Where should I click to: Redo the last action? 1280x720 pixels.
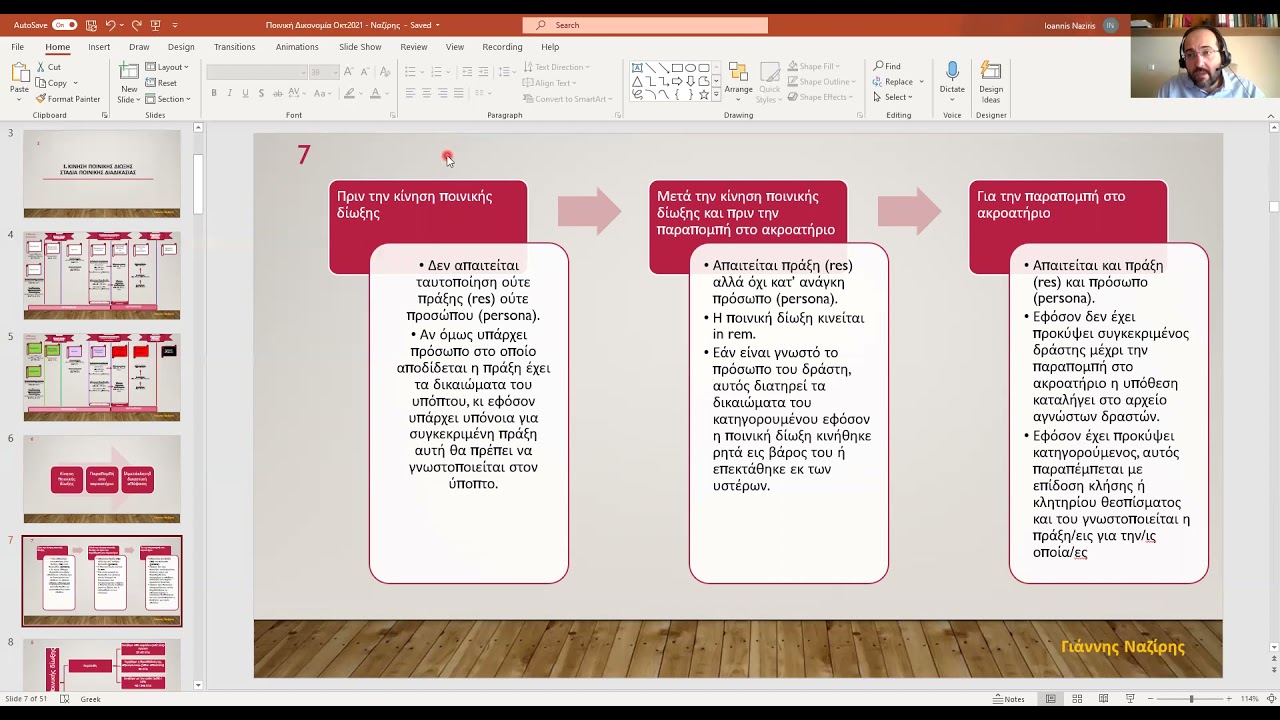pos(136,25)
